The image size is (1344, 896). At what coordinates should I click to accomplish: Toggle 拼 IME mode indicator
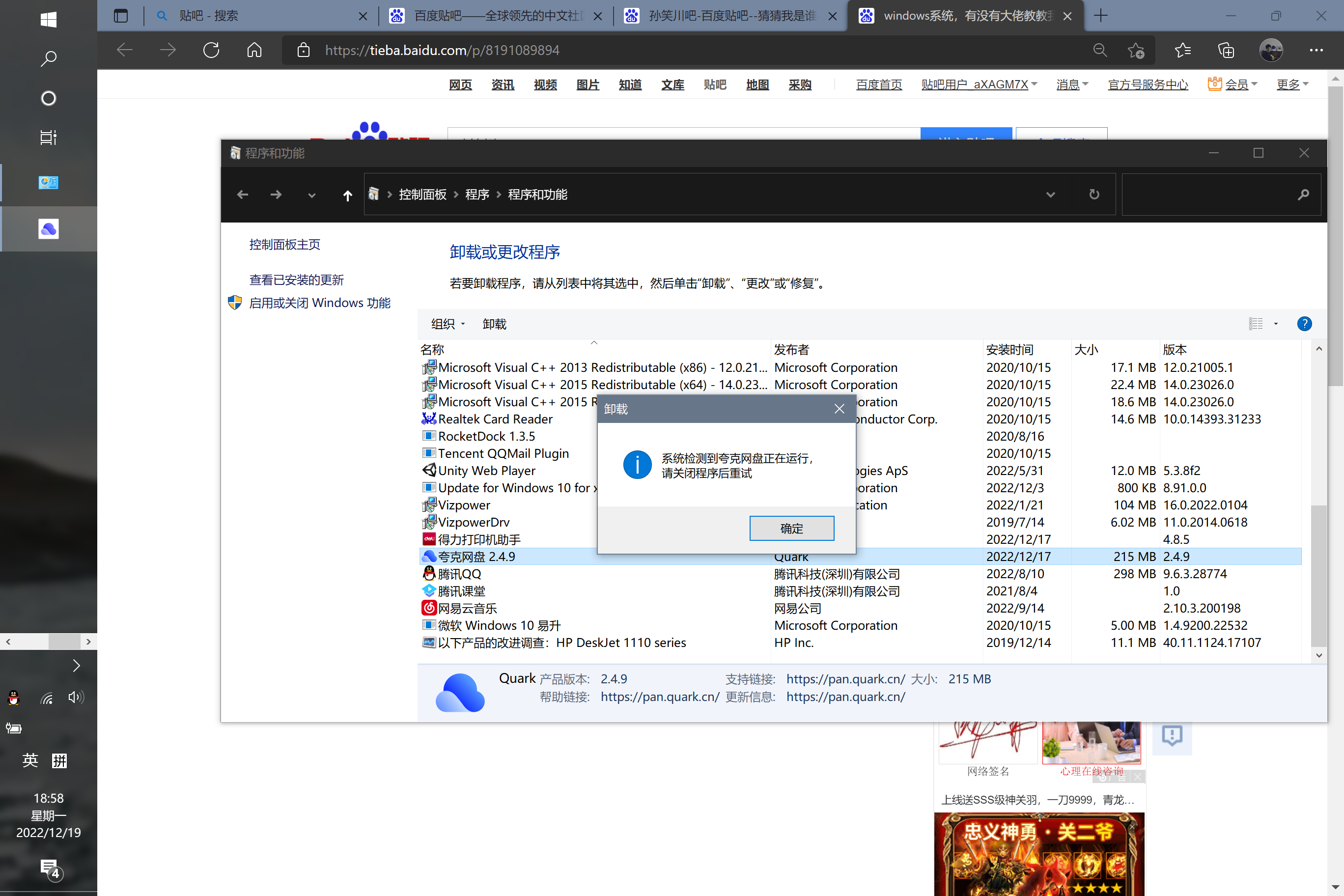(59, 760)
